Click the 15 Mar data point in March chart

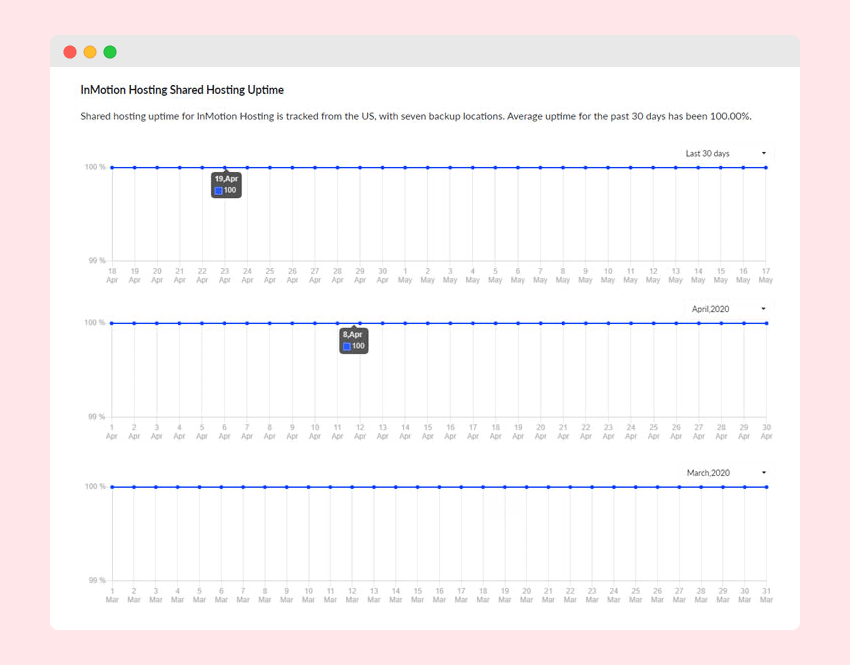point(417,487)
